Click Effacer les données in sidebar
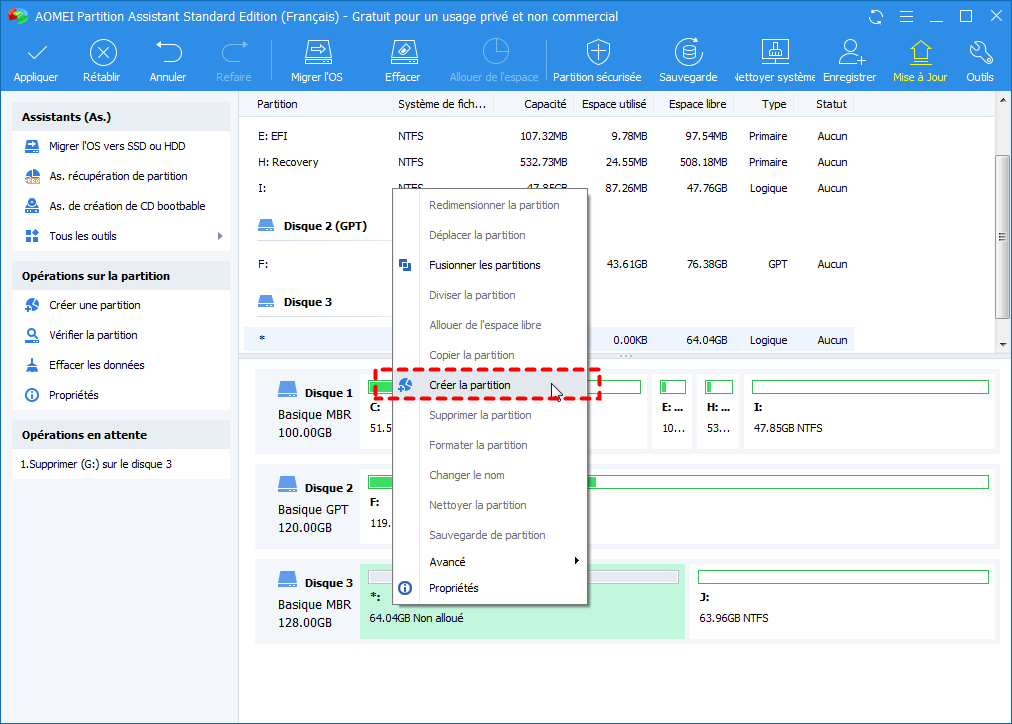 click(x=97, y=365)
